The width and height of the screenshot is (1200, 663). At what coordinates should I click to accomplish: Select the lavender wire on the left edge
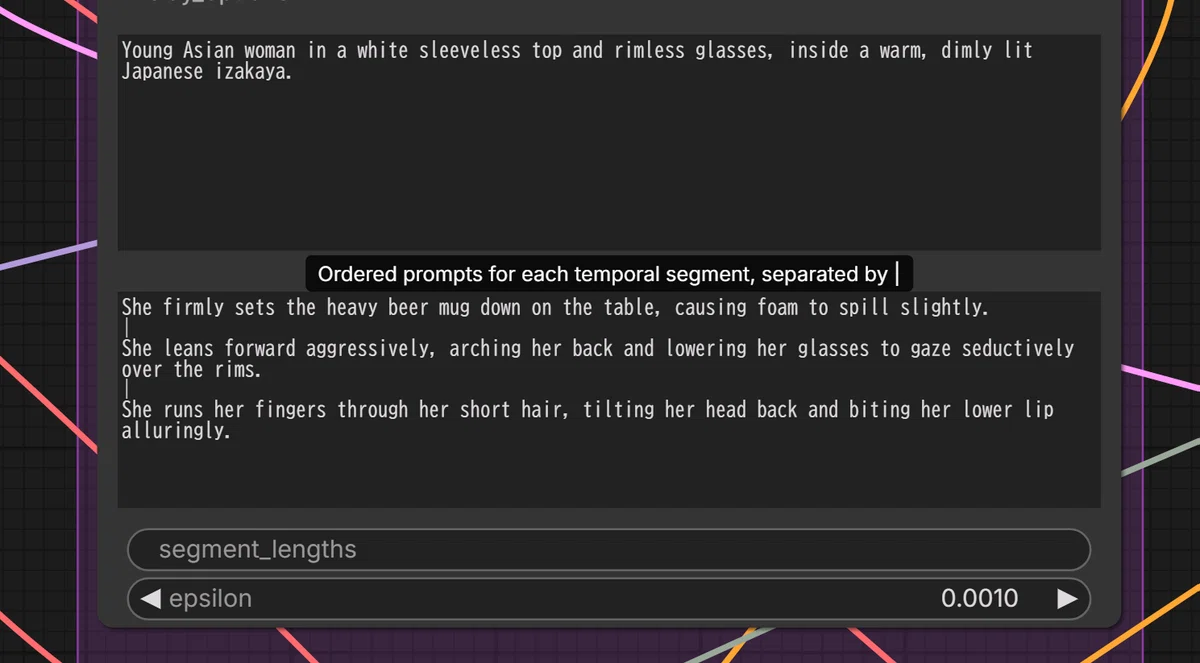(48, 254)
